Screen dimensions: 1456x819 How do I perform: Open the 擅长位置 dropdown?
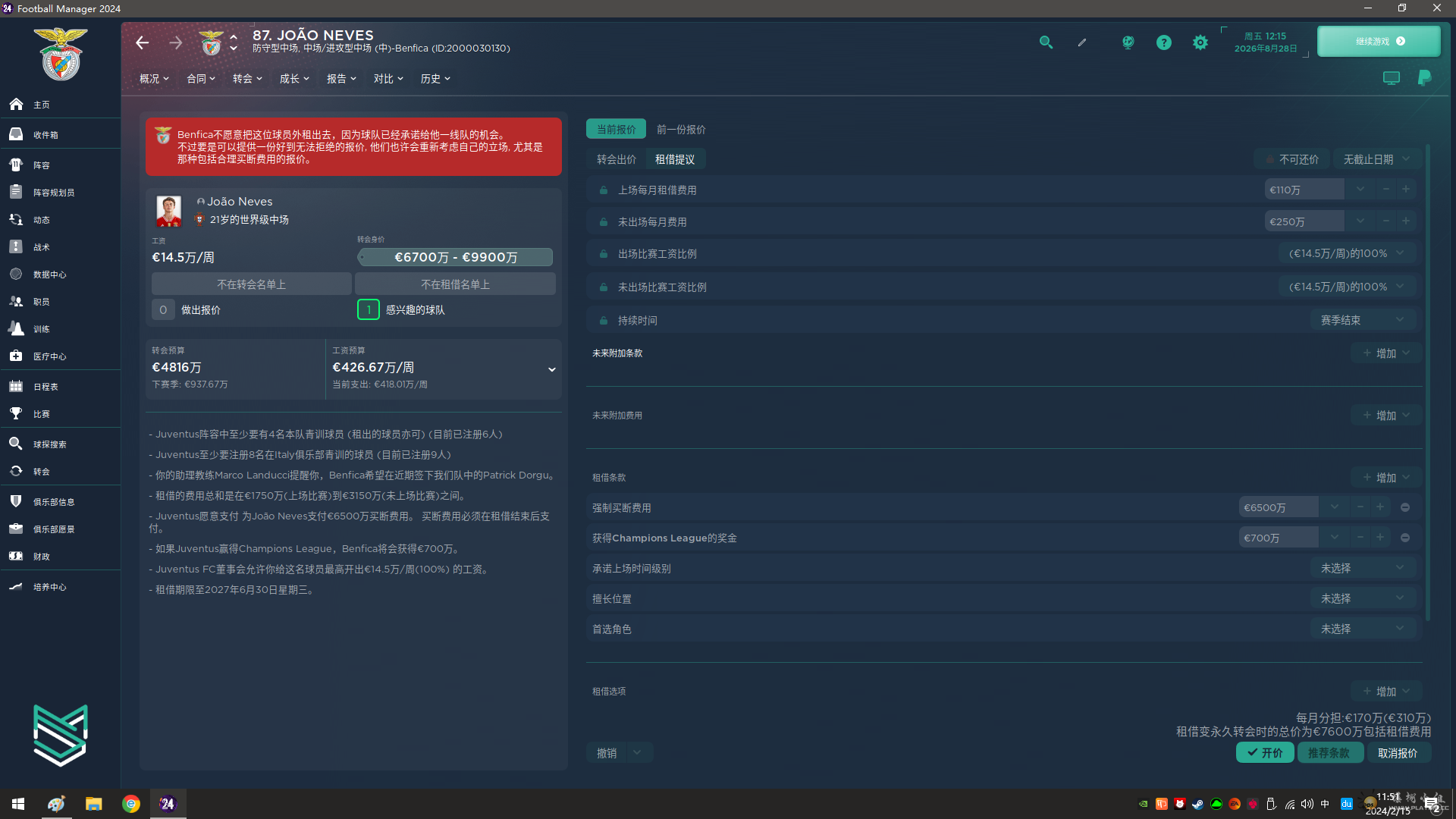1362,598
